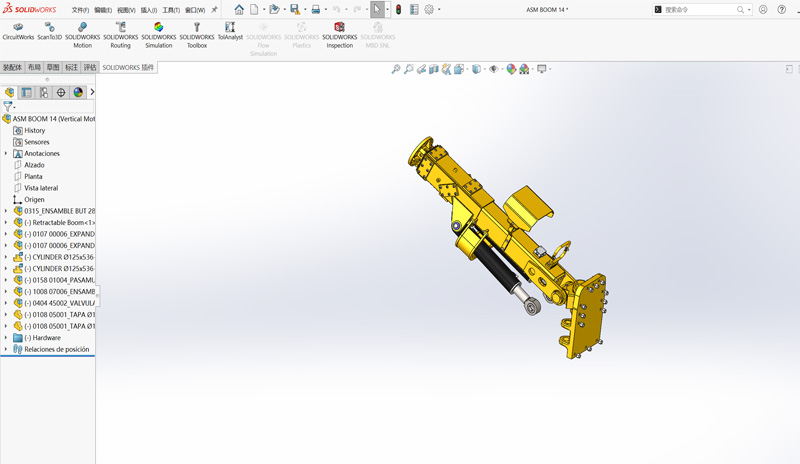The width and height of the screenshot is (800, 464).
Task: Open the 文件(F) menu
Action: (81, 10)
